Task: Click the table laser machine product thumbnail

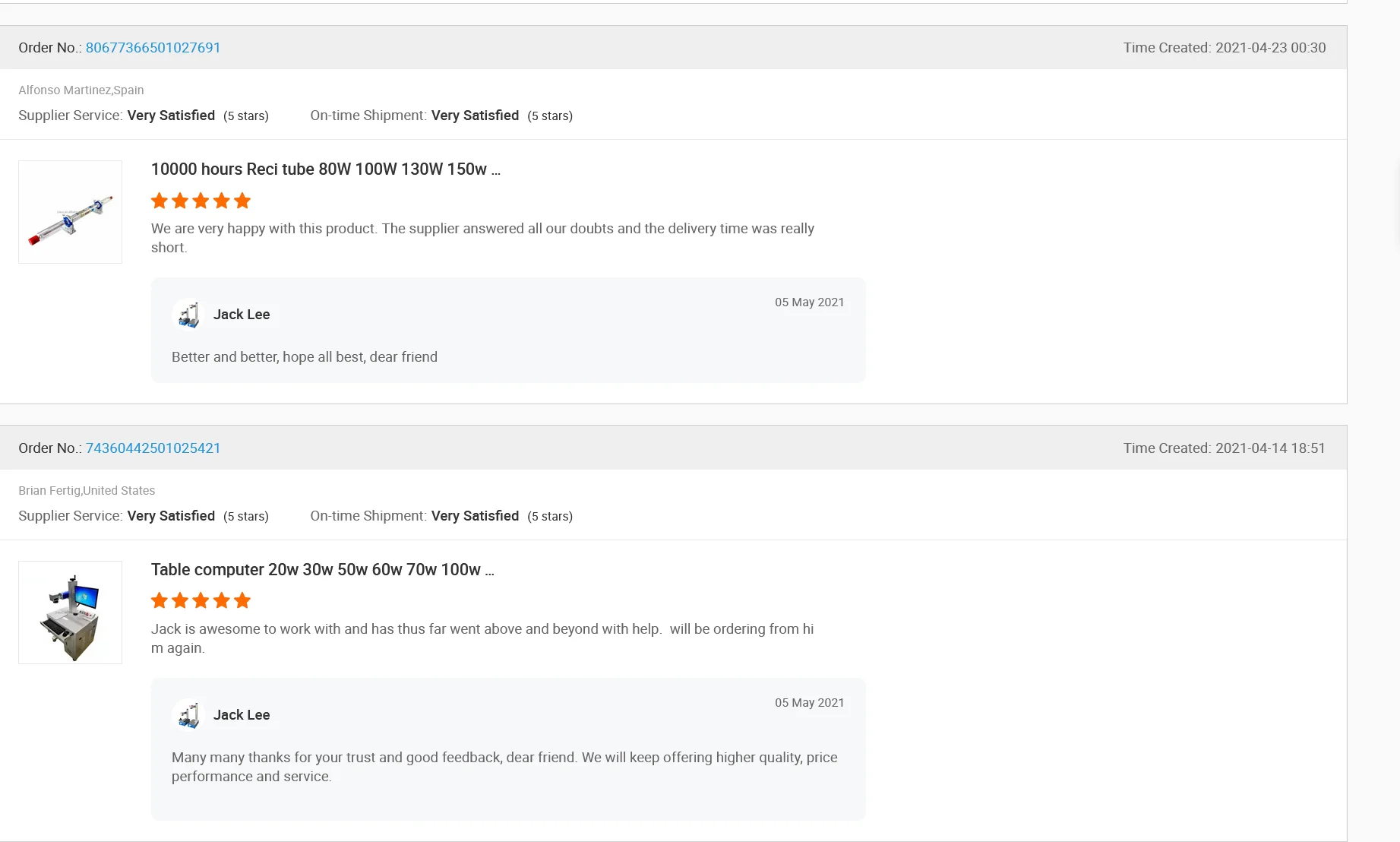Action: 70,613
